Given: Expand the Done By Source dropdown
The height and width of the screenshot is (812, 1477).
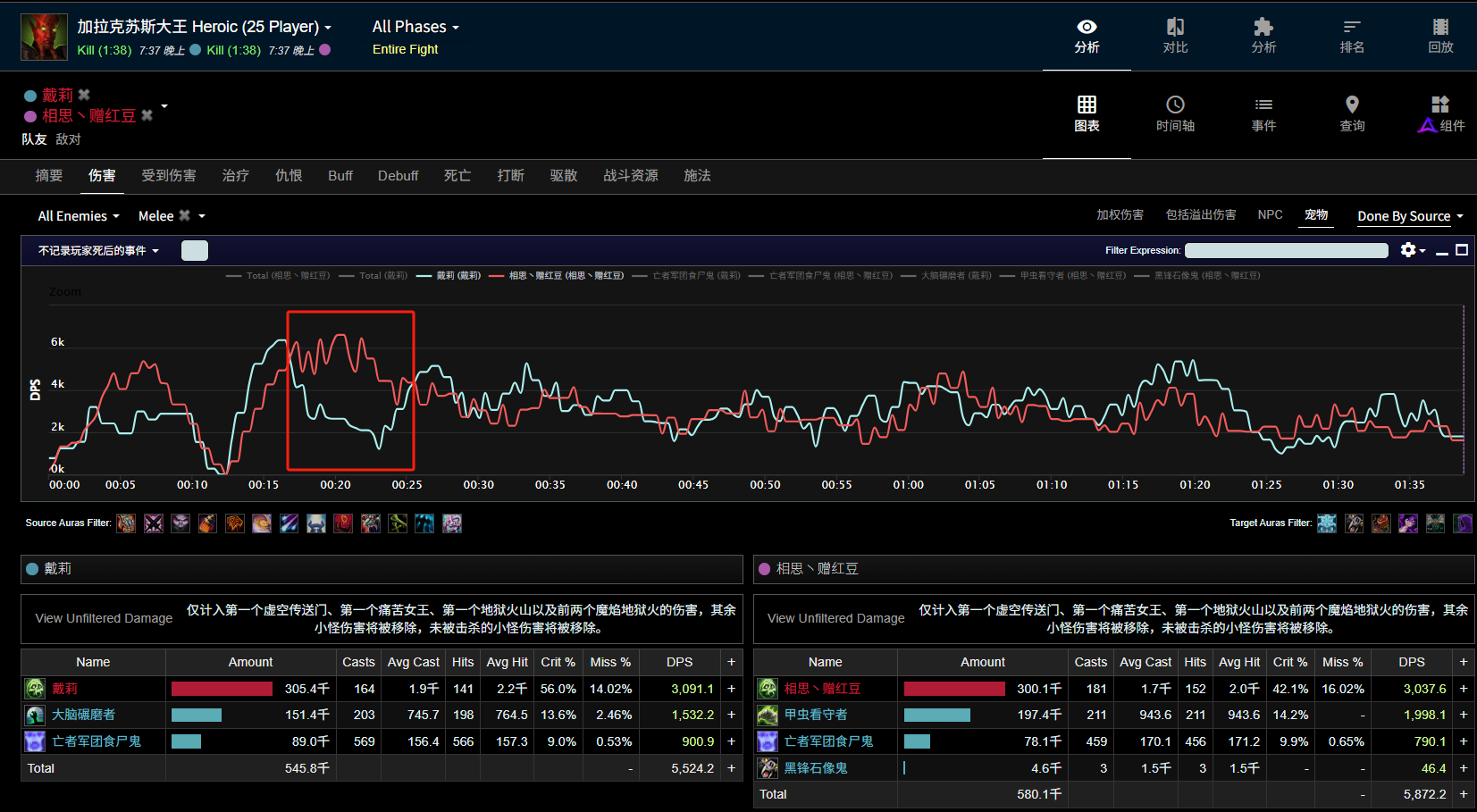Looking at the screenshot, I should 1409,215.
